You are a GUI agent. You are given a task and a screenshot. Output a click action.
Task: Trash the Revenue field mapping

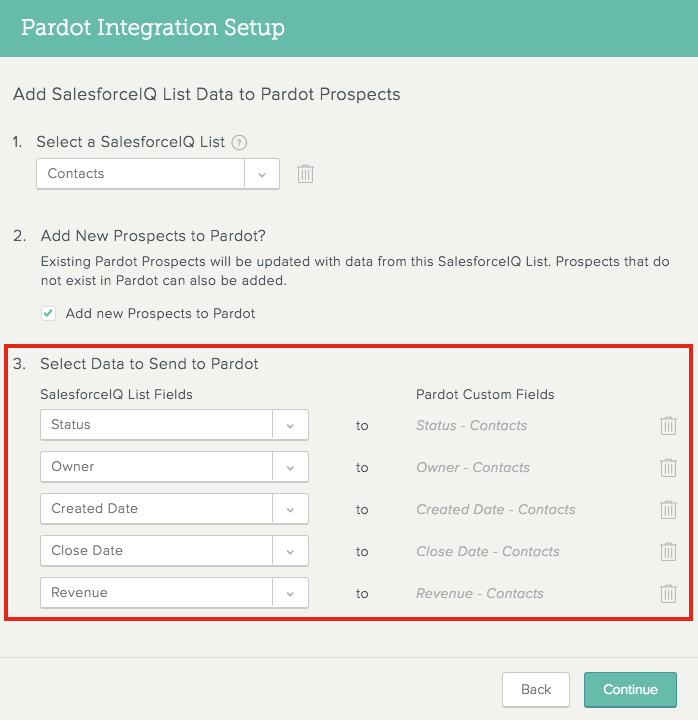pyautogui.click(x=668, y=594)
